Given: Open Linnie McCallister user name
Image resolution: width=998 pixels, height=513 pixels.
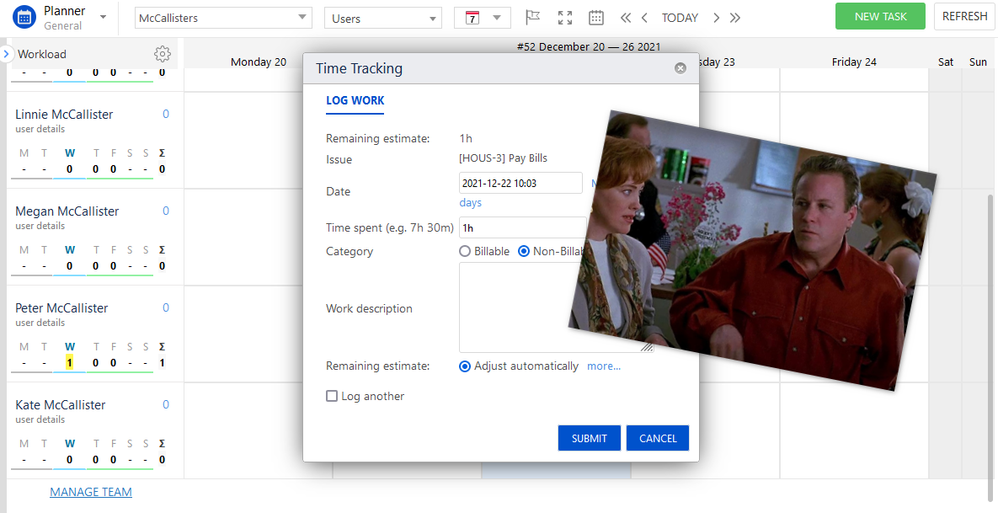Looking at the screenshot, I should point(64,115).
